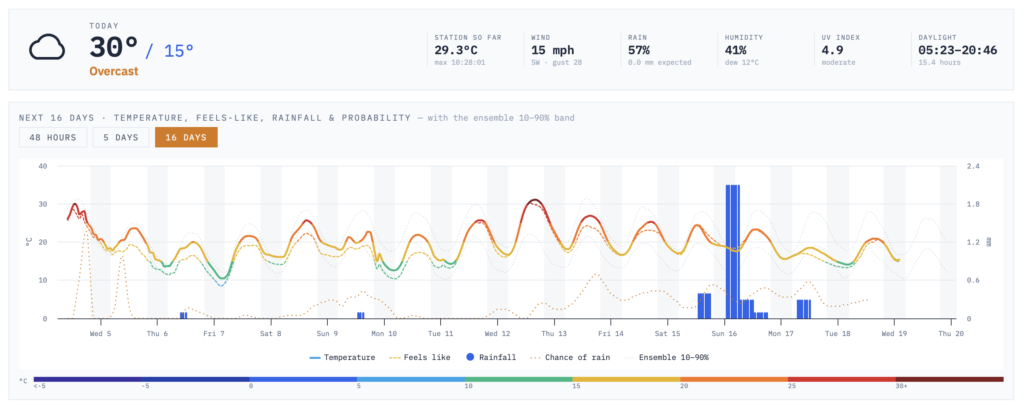Click today's high temperature 30°

click(x=114, y=48)
